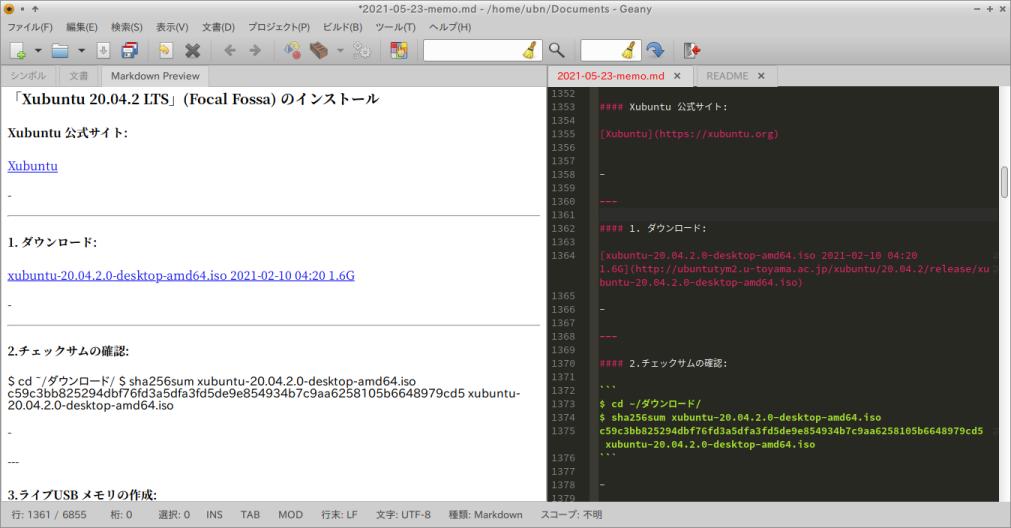Click the Build brick icon
The image size is (1011, 528).
click(x=319, y=50)
